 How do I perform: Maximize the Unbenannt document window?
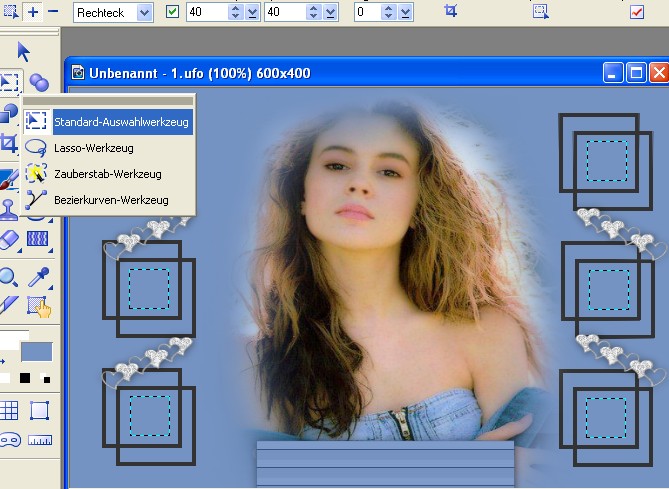tap(636, 73)
